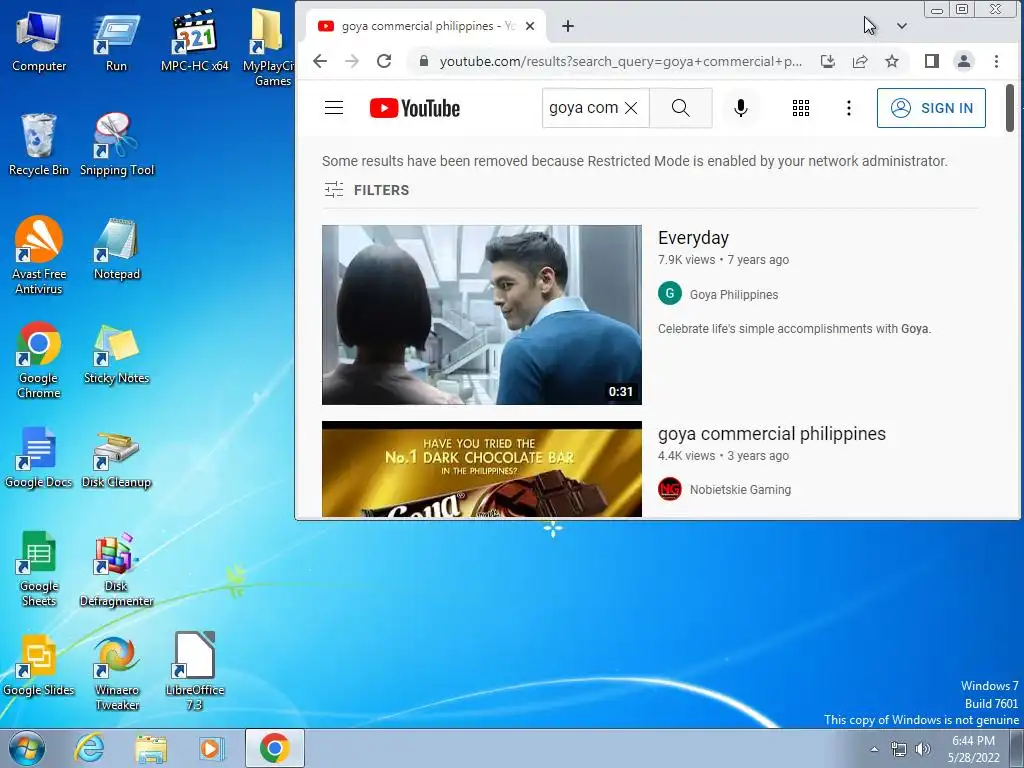Select the Google Sheets shortcut

coord(39,568)
